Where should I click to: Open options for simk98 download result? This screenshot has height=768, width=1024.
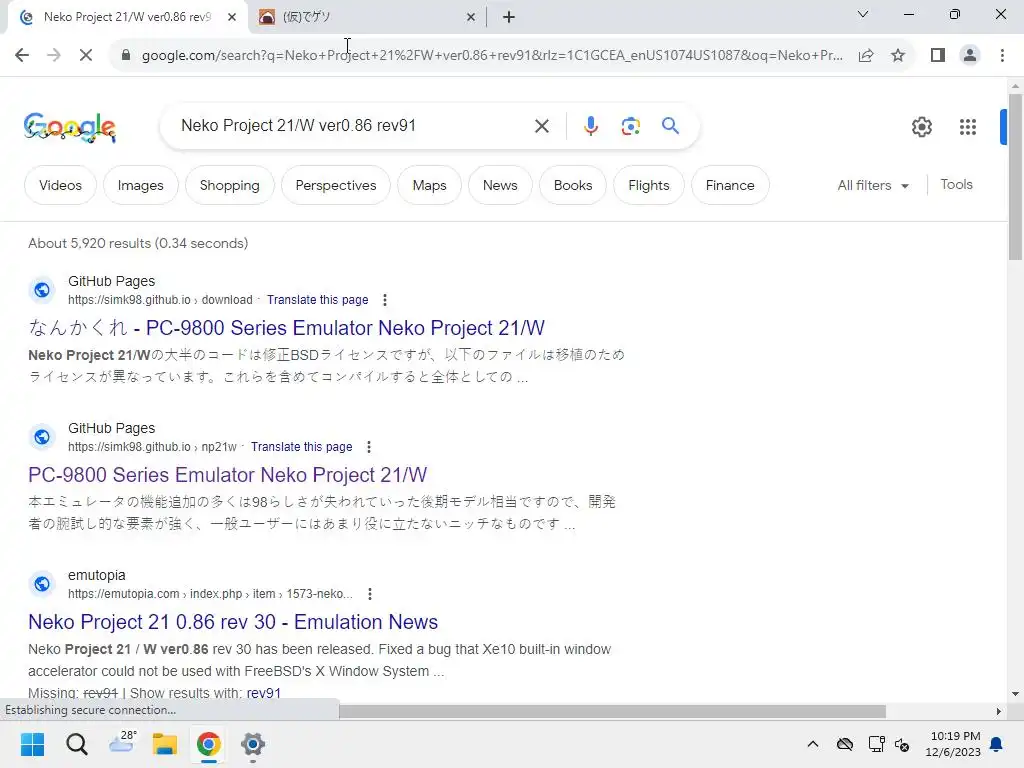[385, 300]
